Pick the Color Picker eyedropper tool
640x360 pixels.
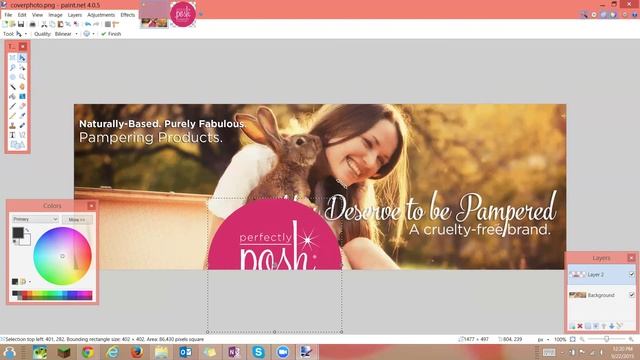(x=22, y=116)
